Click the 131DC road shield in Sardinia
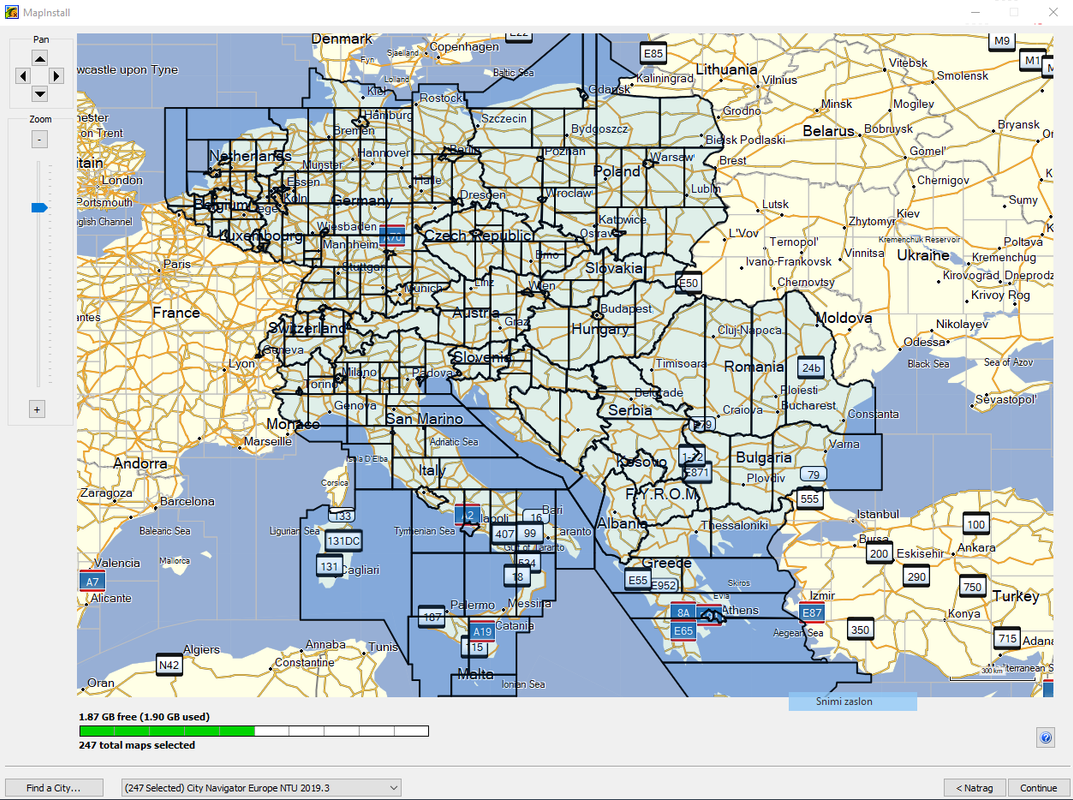This screenshot has height=800, width=1073. [344, 541]
